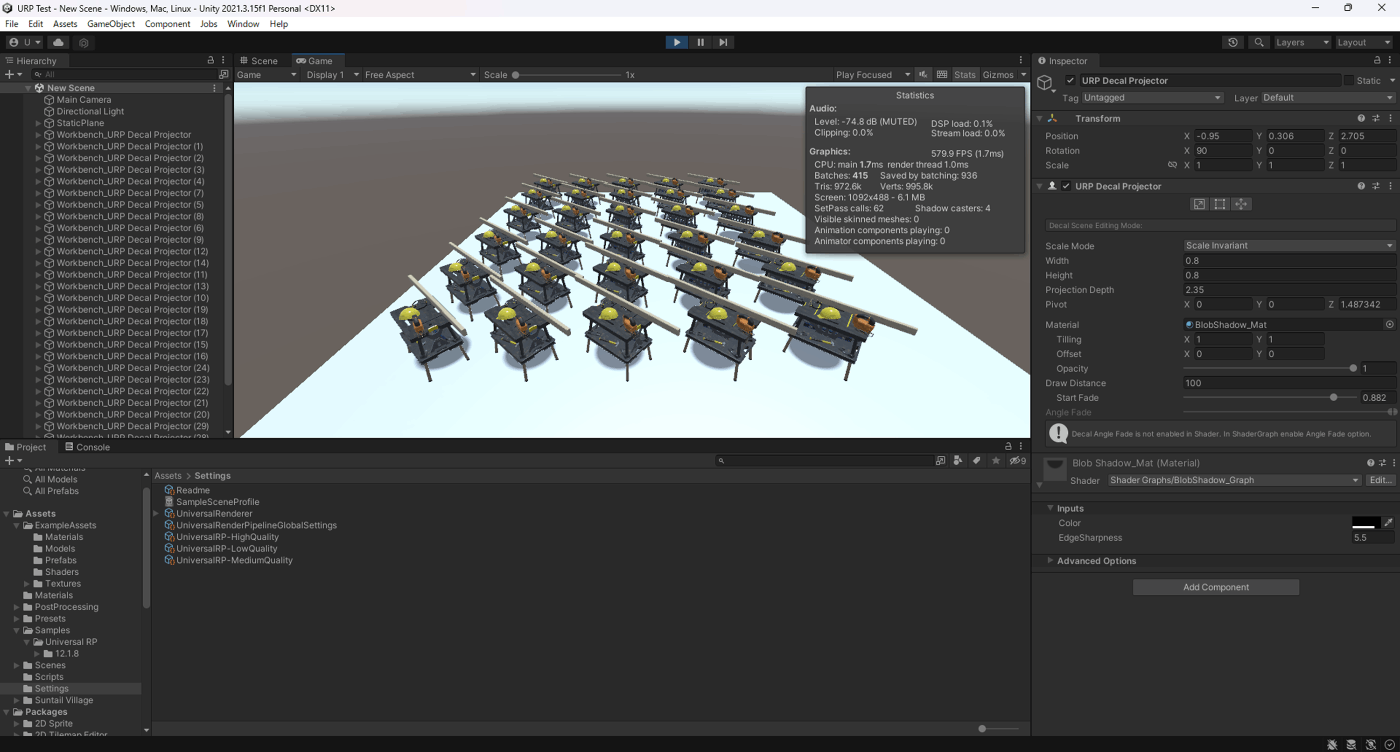Open the Scale Mode dropdown
The image size is (1400, 752).
[1289, 246]
